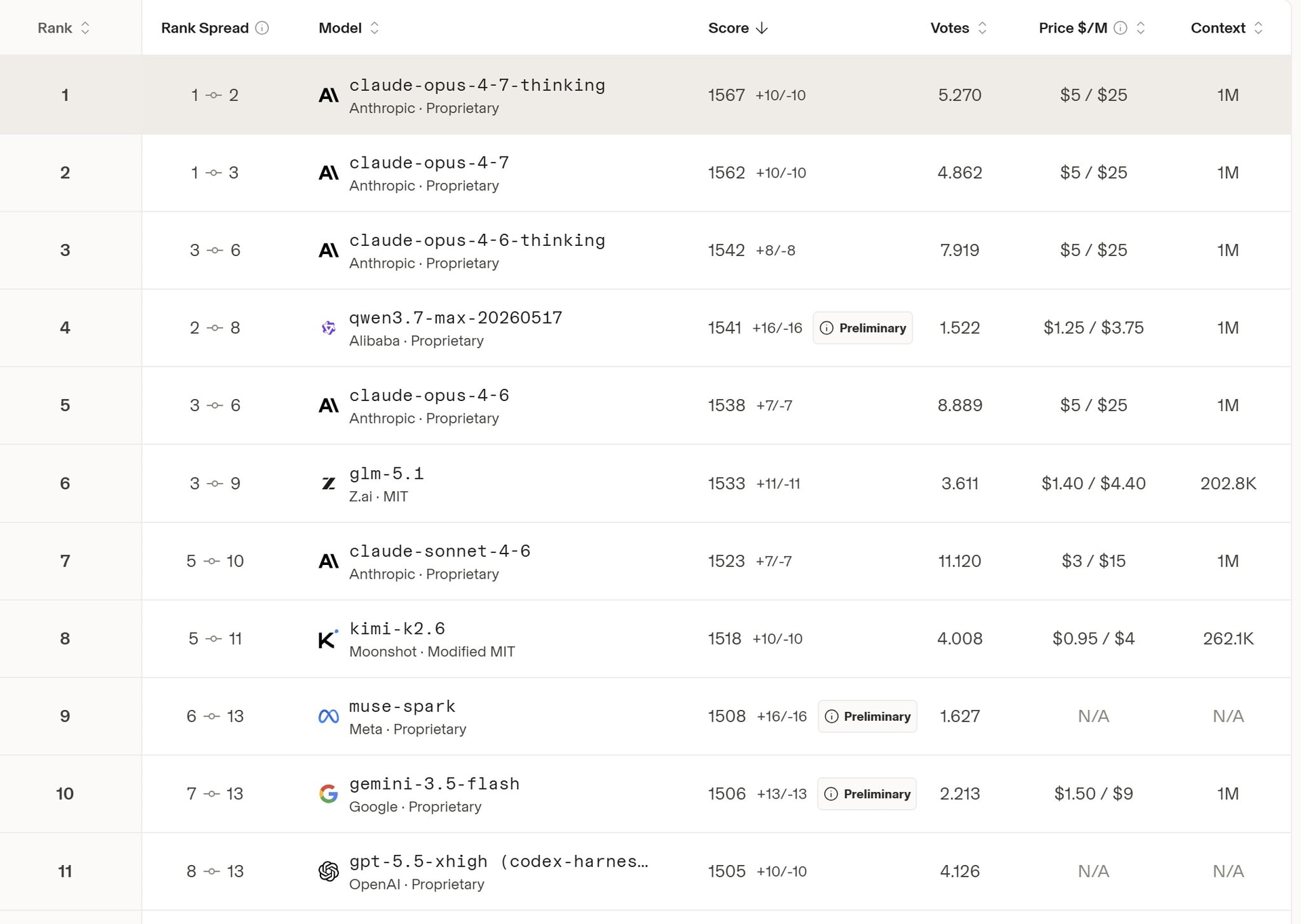The image size is (1301, 924).
Task: Click the rank spread range icon for claude-opus-4-7-thinking
Action: click(214, 96)
